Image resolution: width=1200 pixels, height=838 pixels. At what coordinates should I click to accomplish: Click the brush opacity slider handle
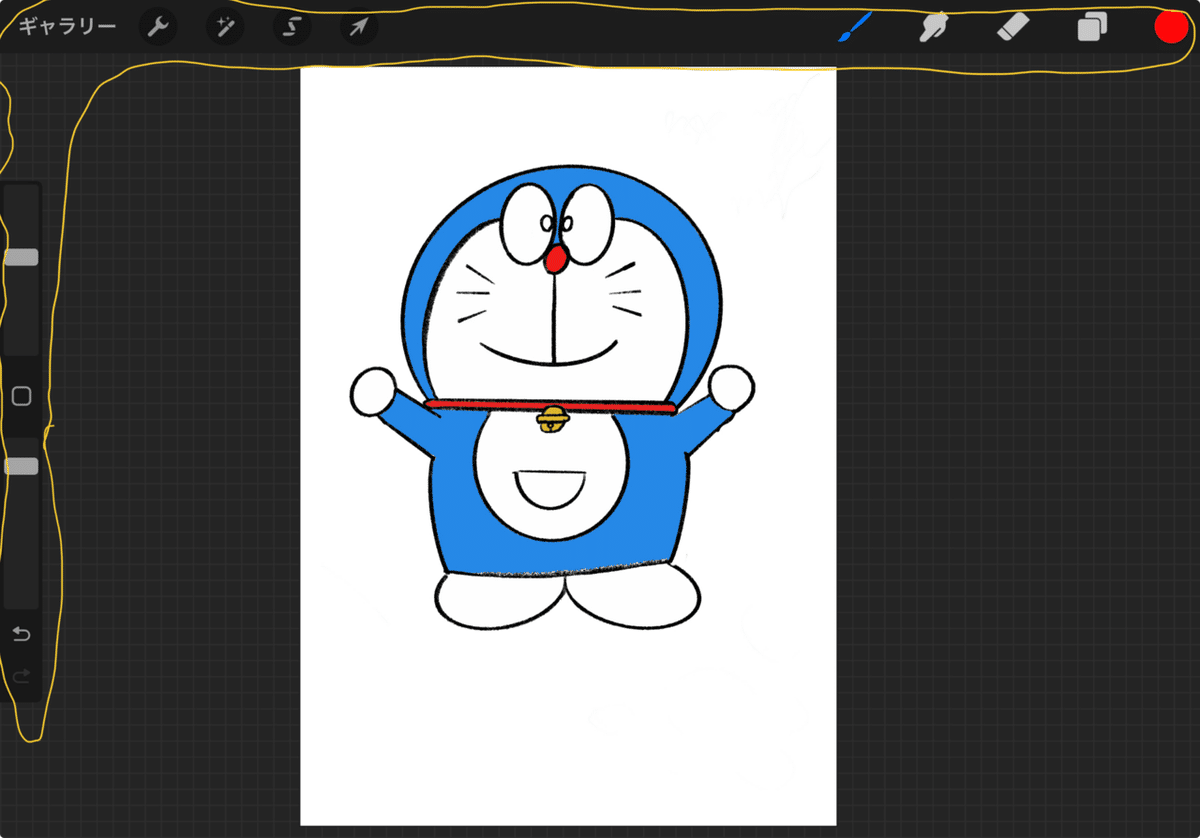click(21, 466)
